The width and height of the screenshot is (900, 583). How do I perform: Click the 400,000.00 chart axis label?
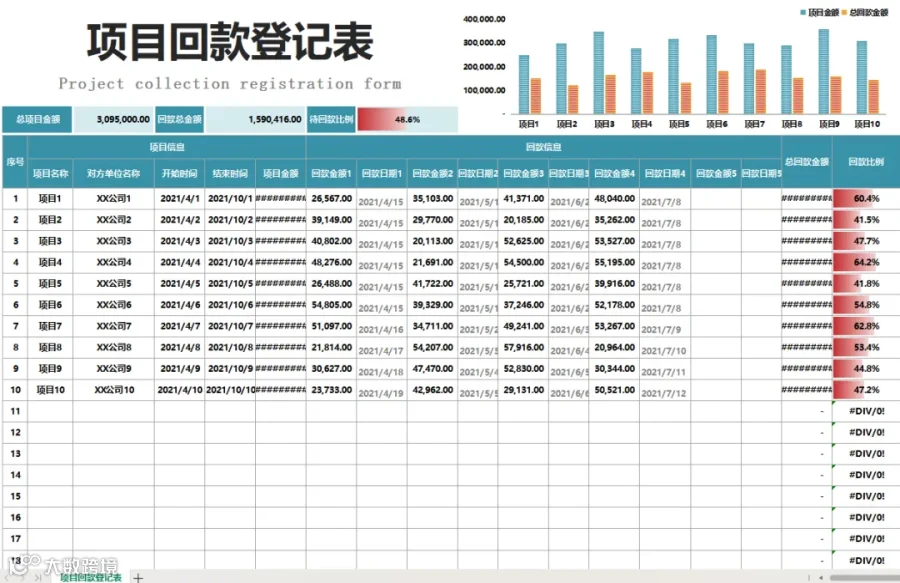pos(484,19)
